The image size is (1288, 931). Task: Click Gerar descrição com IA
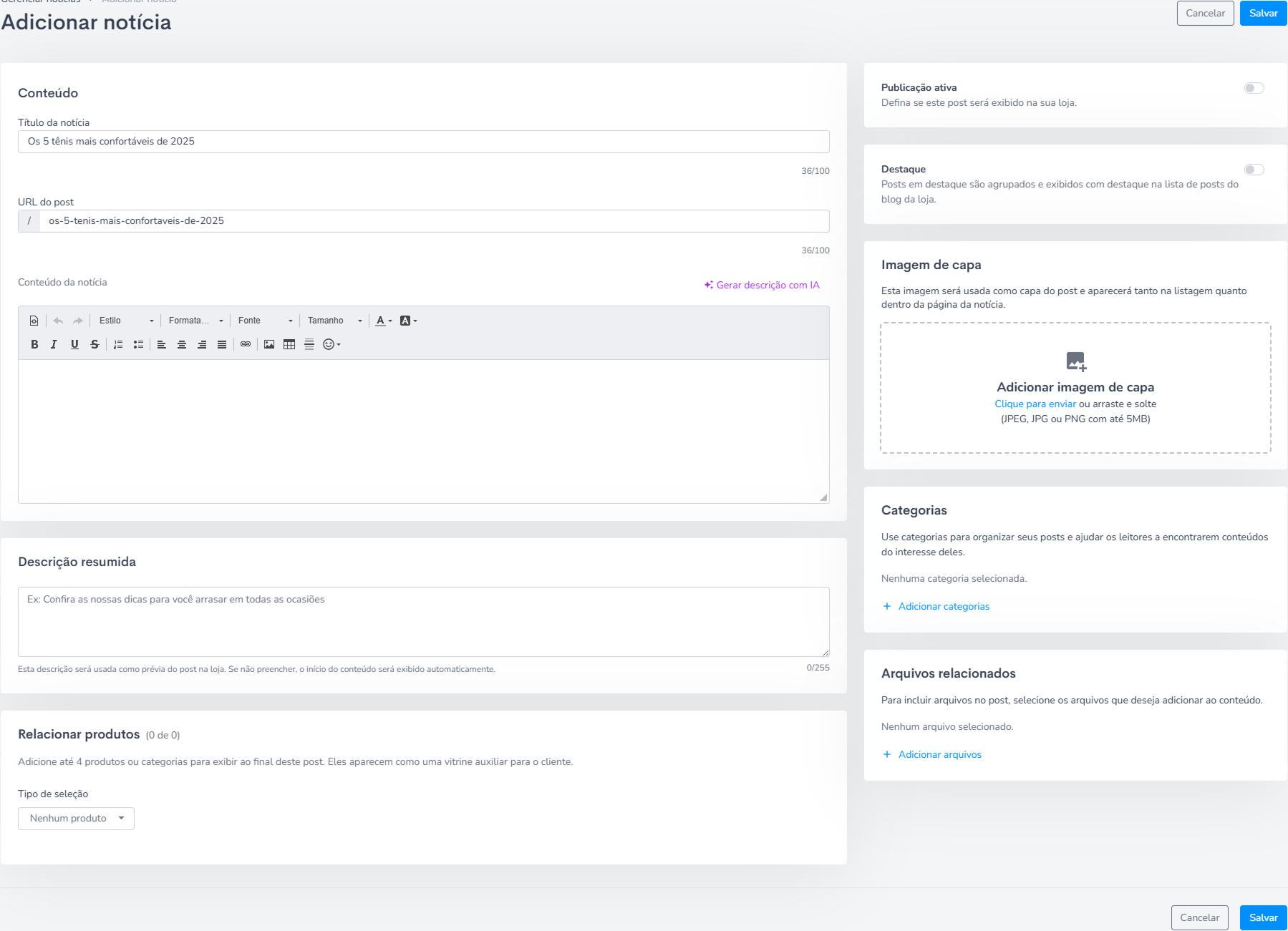coord(762,285)
